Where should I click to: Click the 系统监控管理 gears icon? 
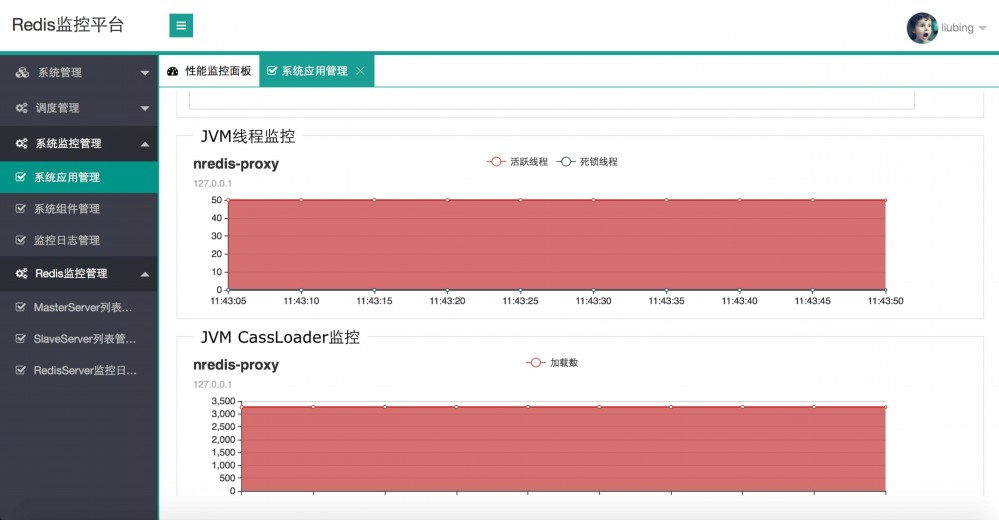(22, 143)
